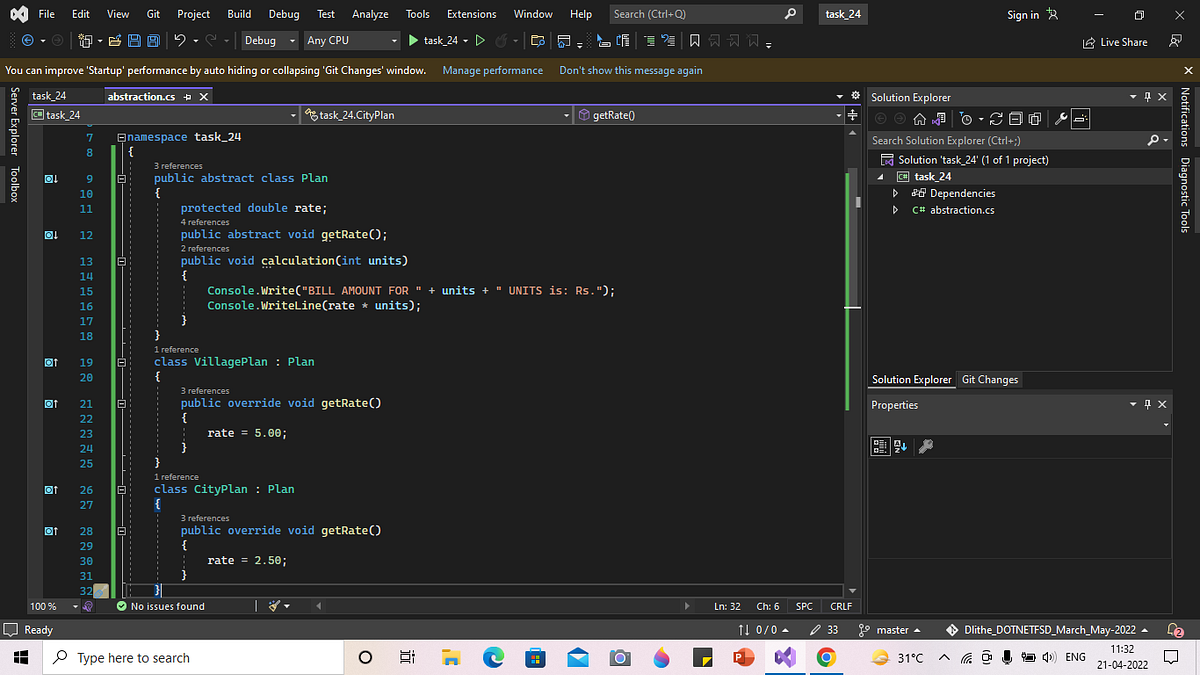Open the Debug configuration dropdown

pyautogui.click(x=269, y=41)
